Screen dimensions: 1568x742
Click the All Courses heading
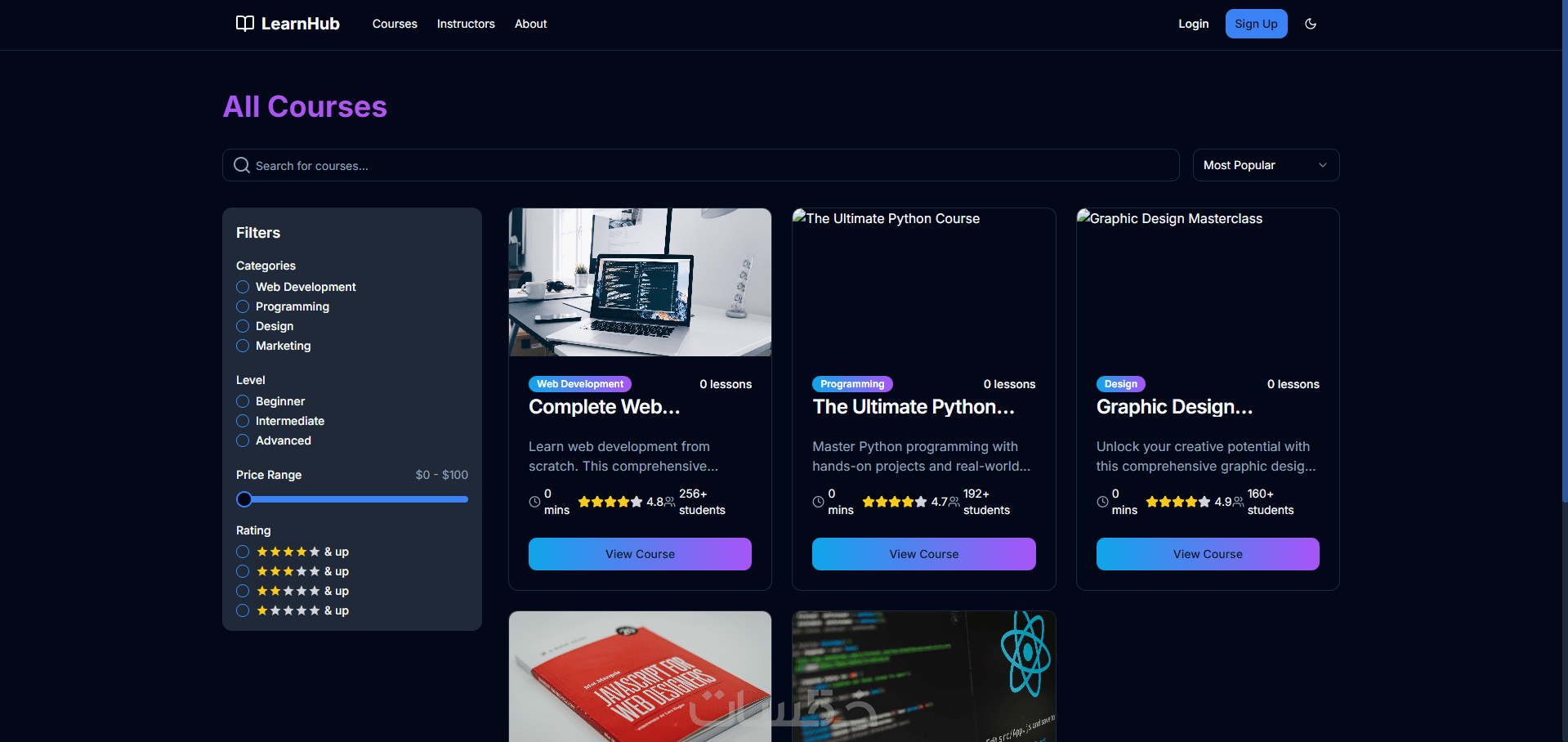[x=305, y=107]
